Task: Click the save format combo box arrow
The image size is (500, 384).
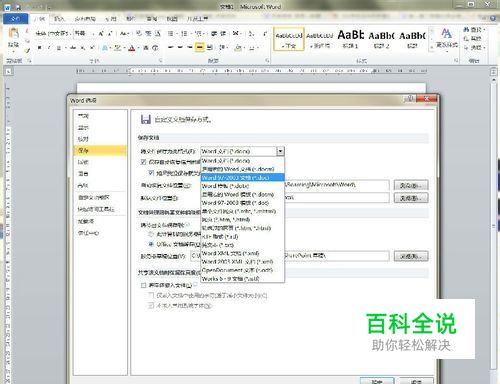Action: coord(280,151)
